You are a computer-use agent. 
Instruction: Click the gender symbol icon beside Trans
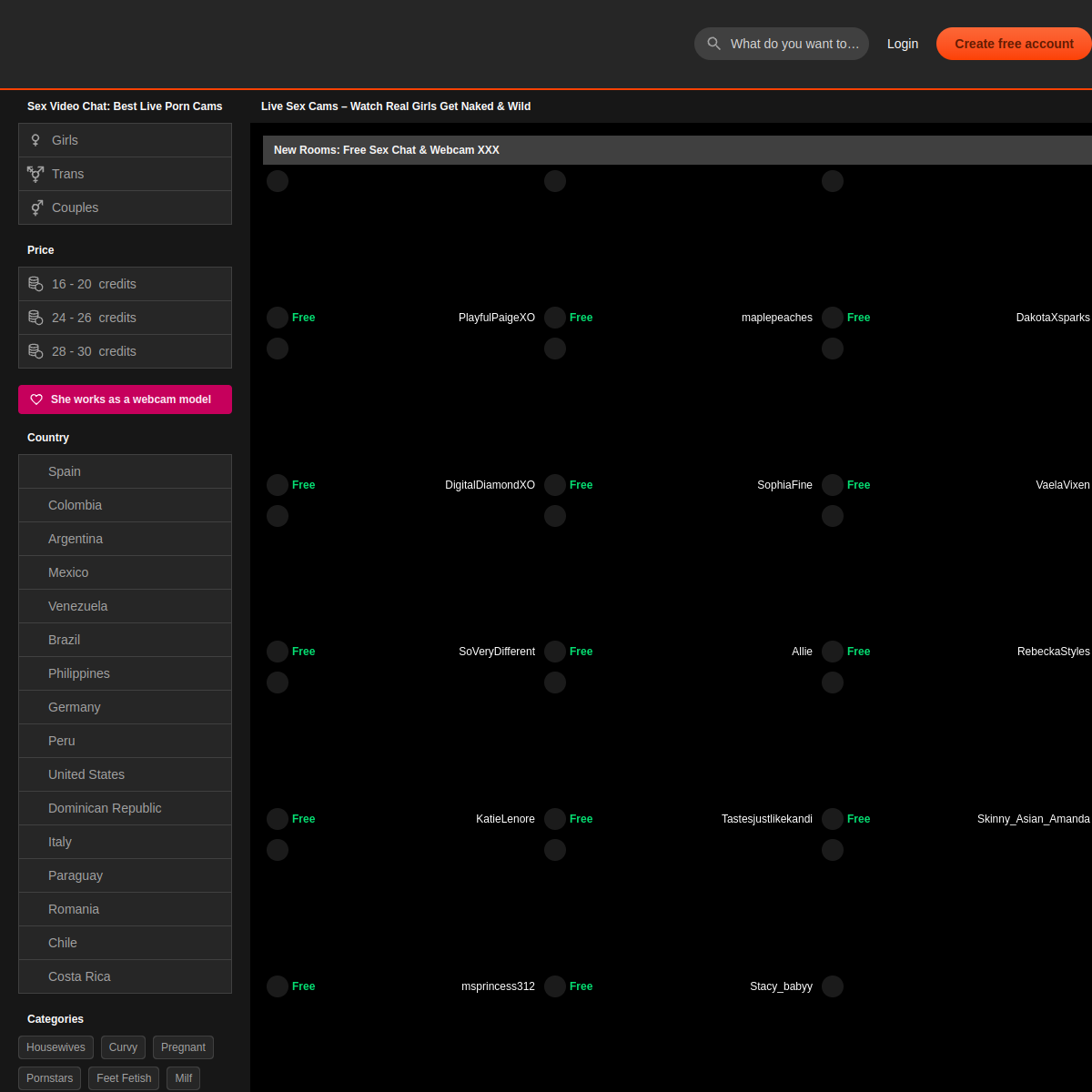click(35, 174)
